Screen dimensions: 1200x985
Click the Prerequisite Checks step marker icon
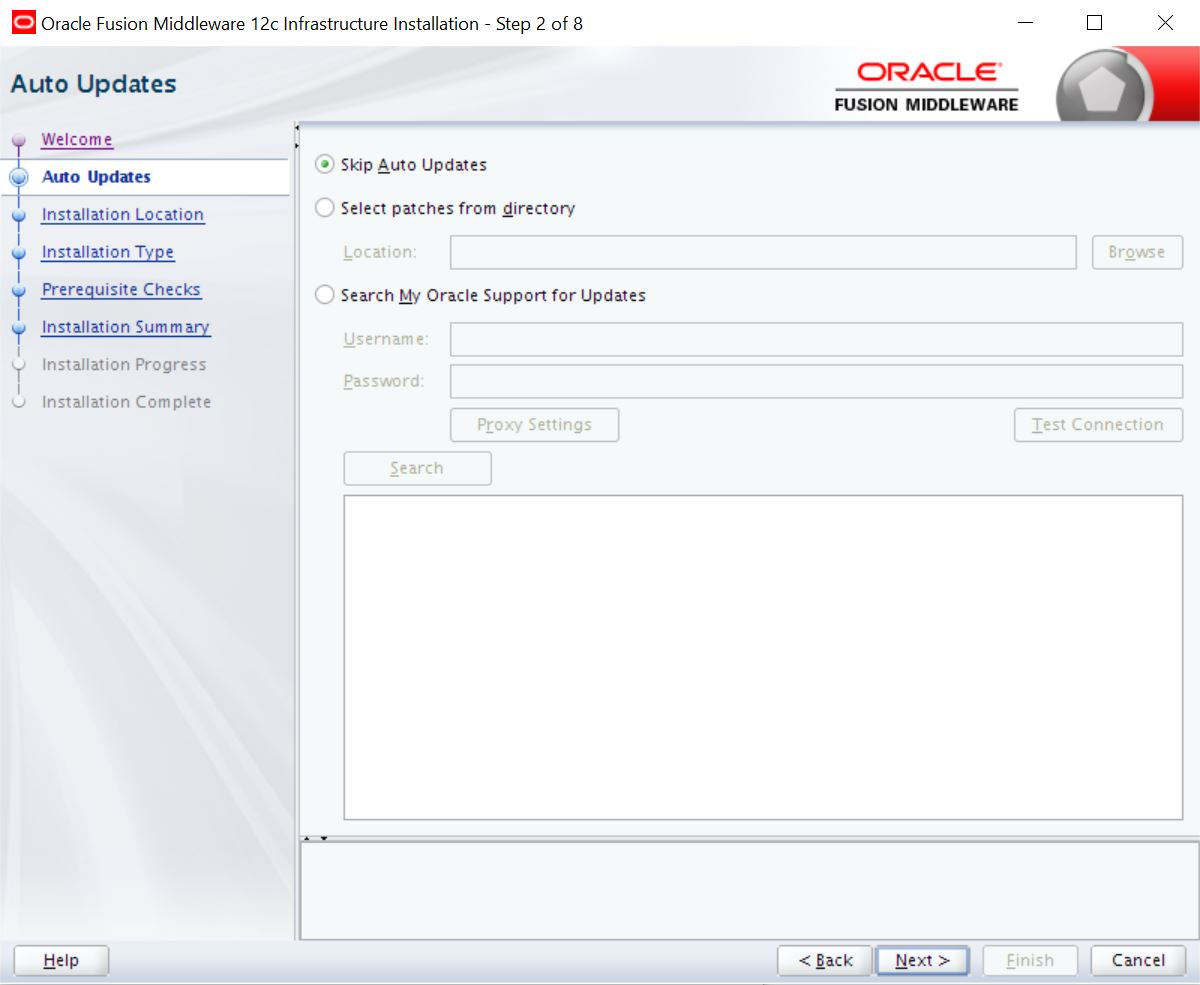coord(18,290)
